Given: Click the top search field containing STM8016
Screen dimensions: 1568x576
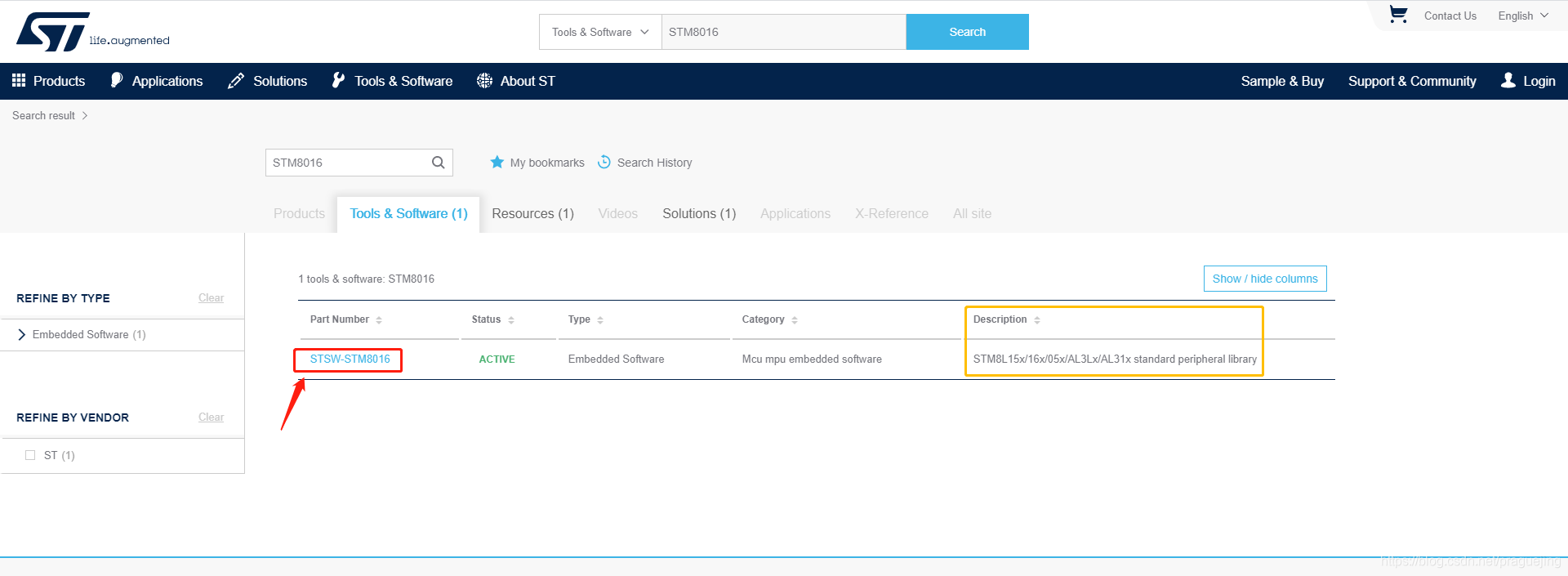Looking at the screenshot, I should click(x=783, y=32).
